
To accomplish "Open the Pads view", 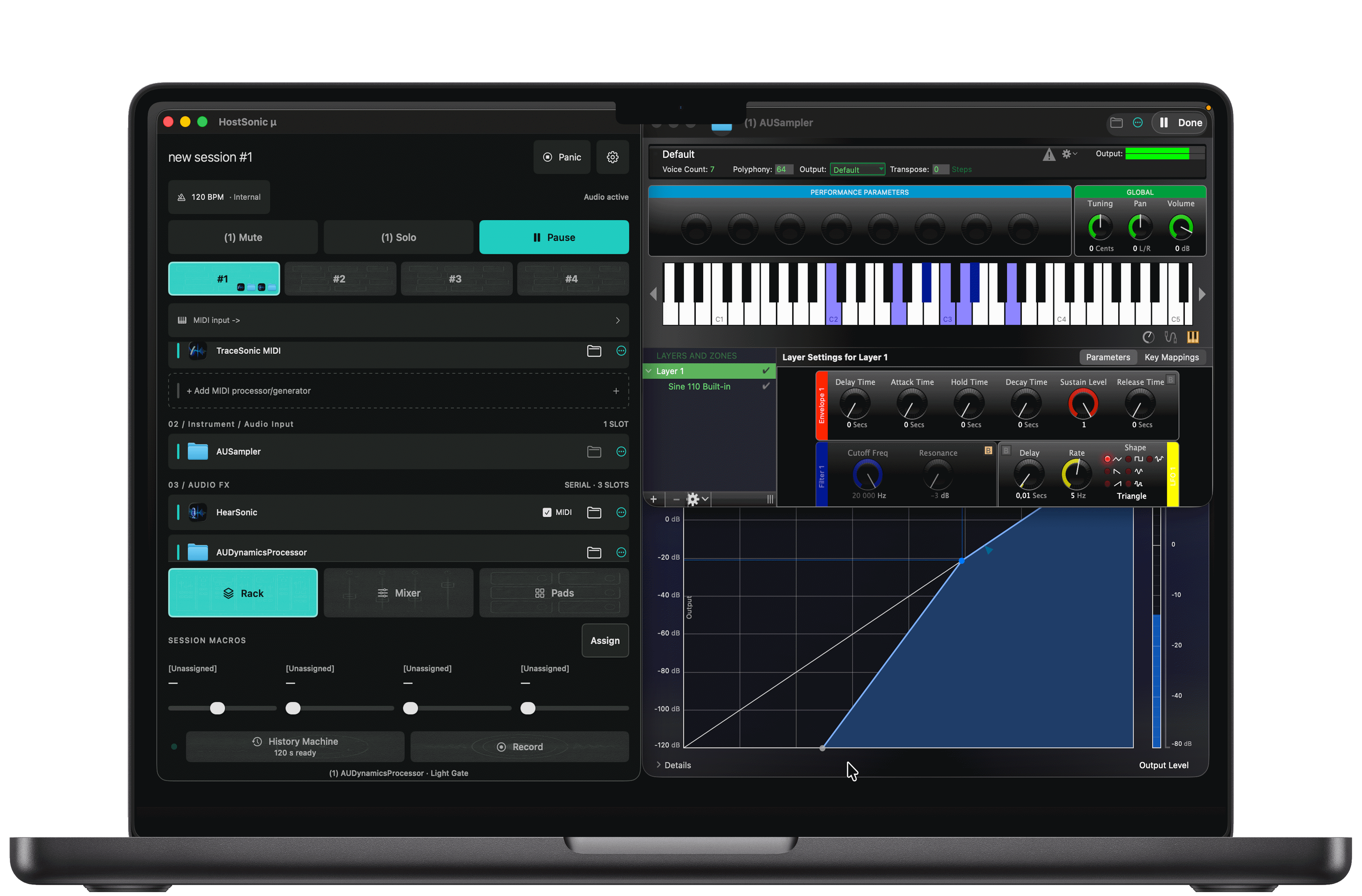I will (553, 593).
